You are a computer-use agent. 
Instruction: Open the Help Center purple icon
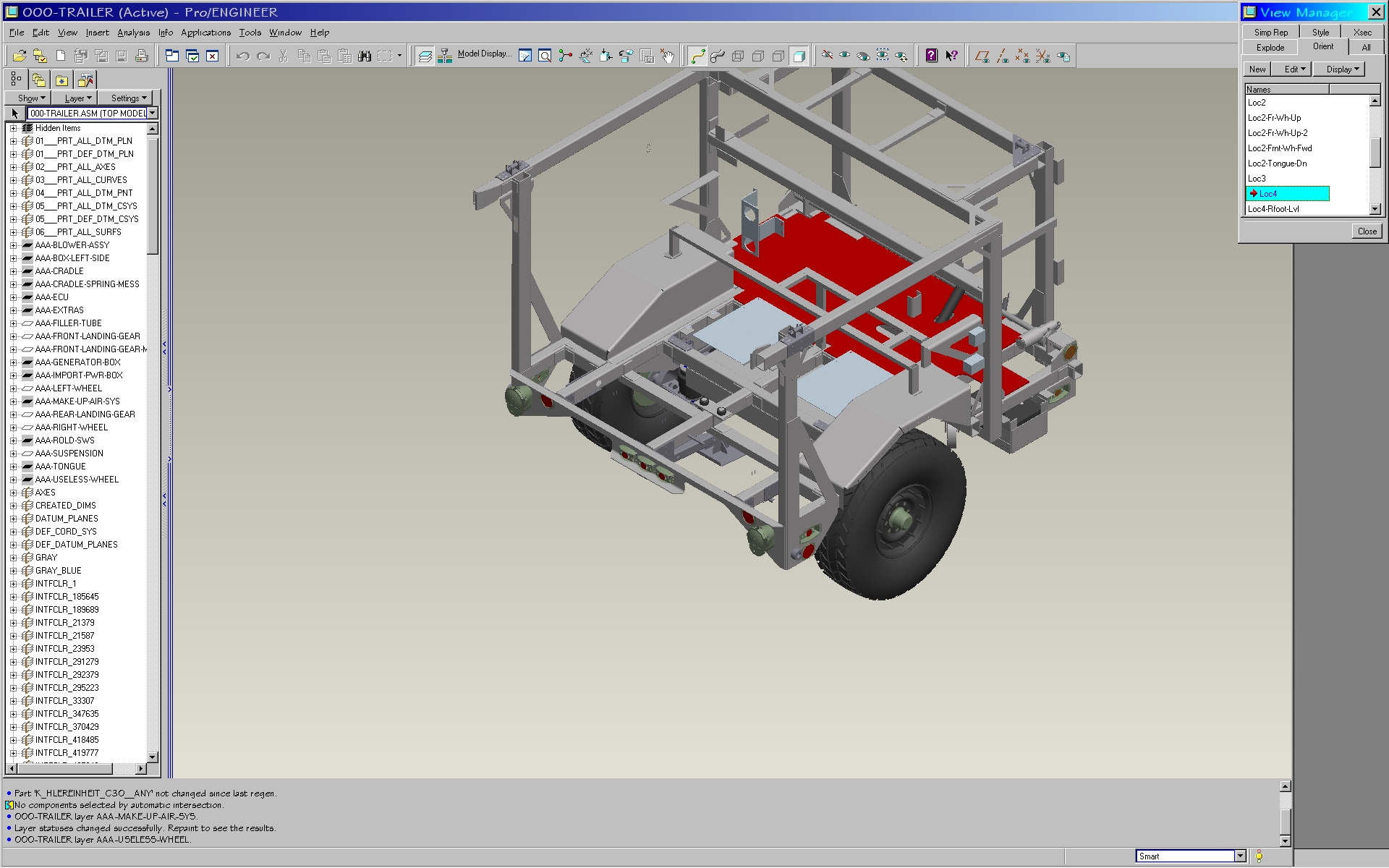coord(932,56)
